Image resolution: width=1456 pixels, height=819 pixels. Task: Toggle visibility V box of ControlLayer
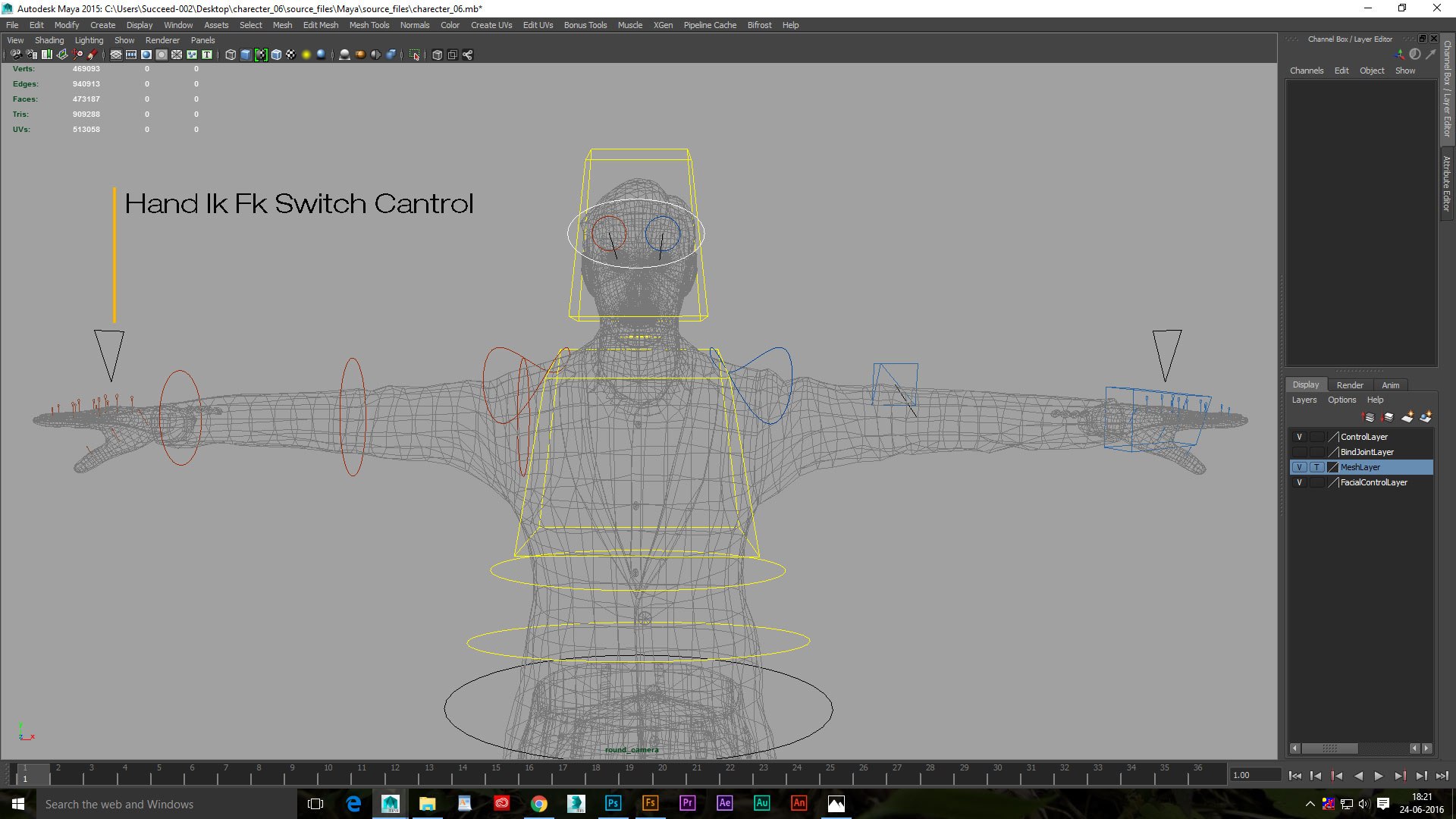tap(1299, 437)
